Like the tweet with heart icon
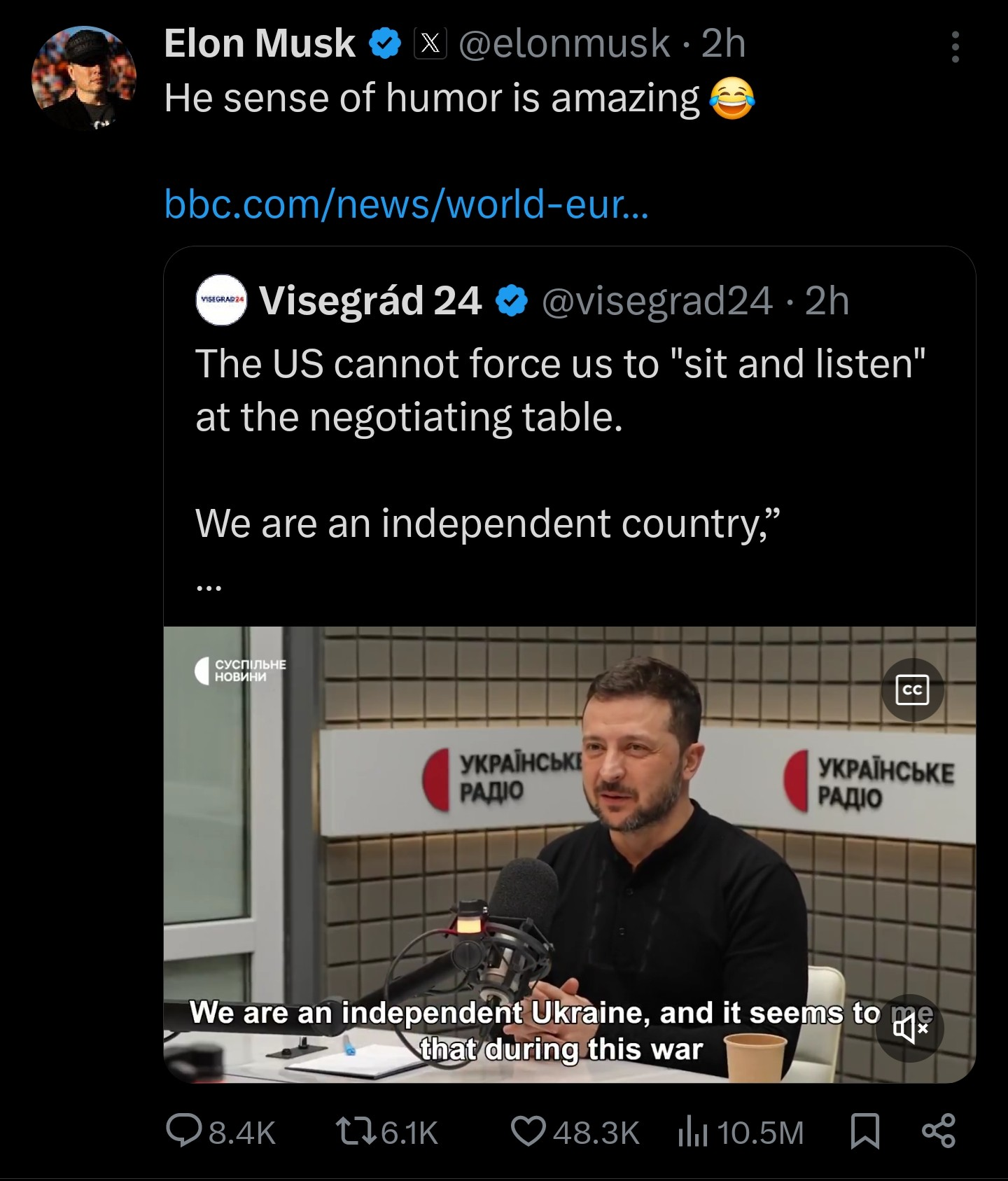The width and height of the screenshot is (1008, 1181). pos(528,1131)
